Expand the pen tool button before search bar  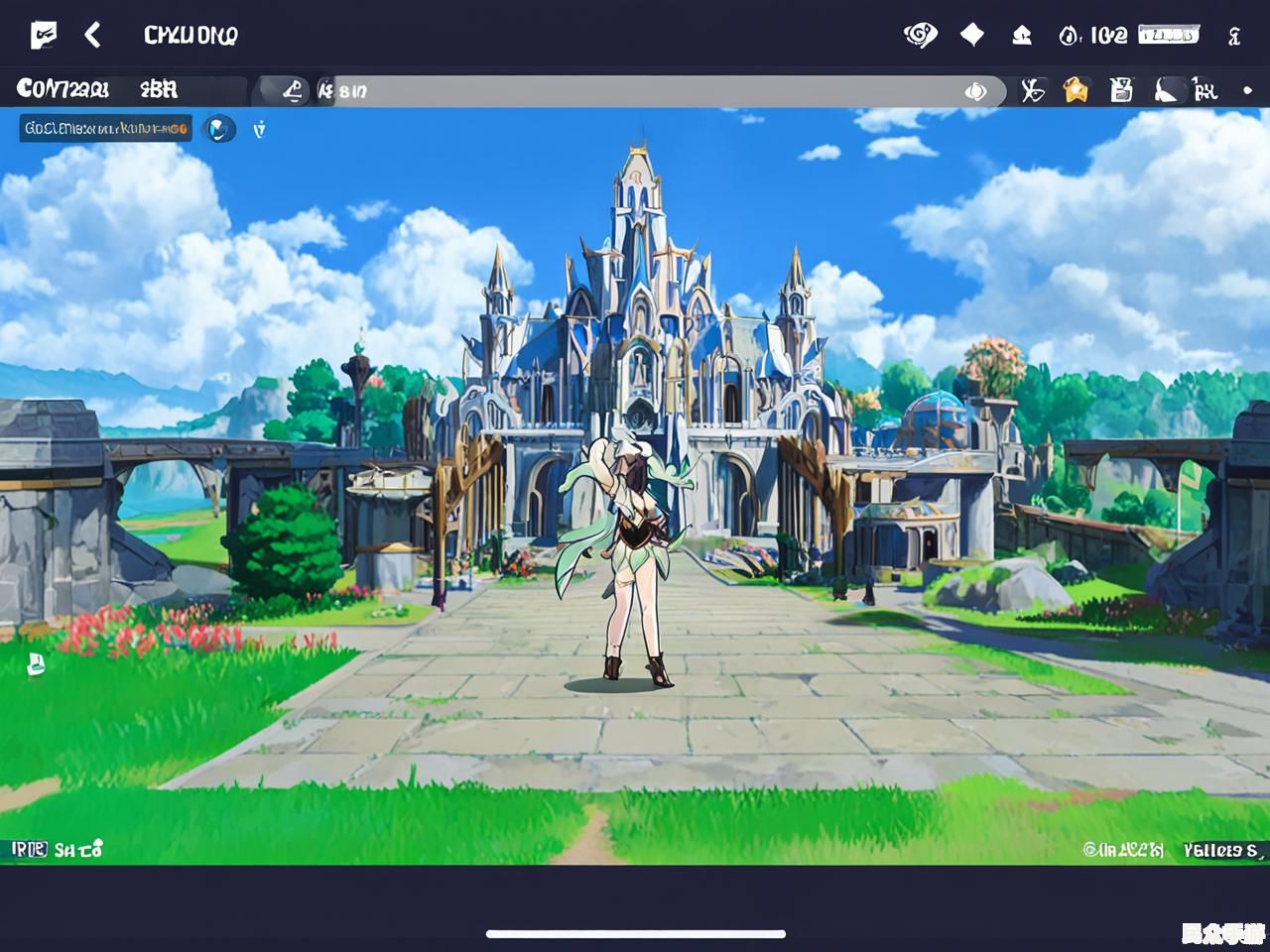[x=292, y=91]
